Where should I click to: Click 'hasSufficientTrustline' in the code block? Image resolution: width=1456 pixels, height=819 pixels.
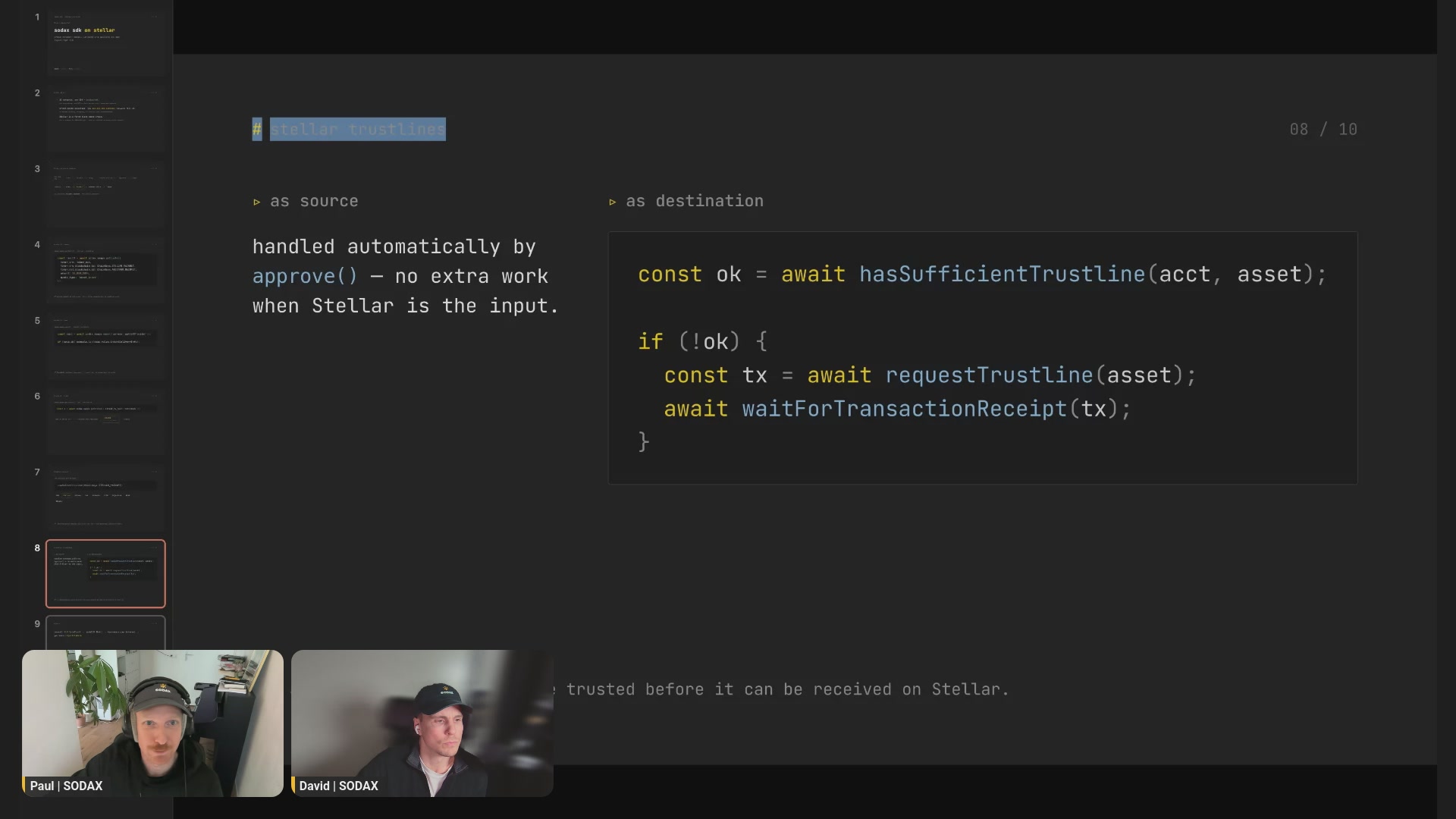coord(1002,274)
